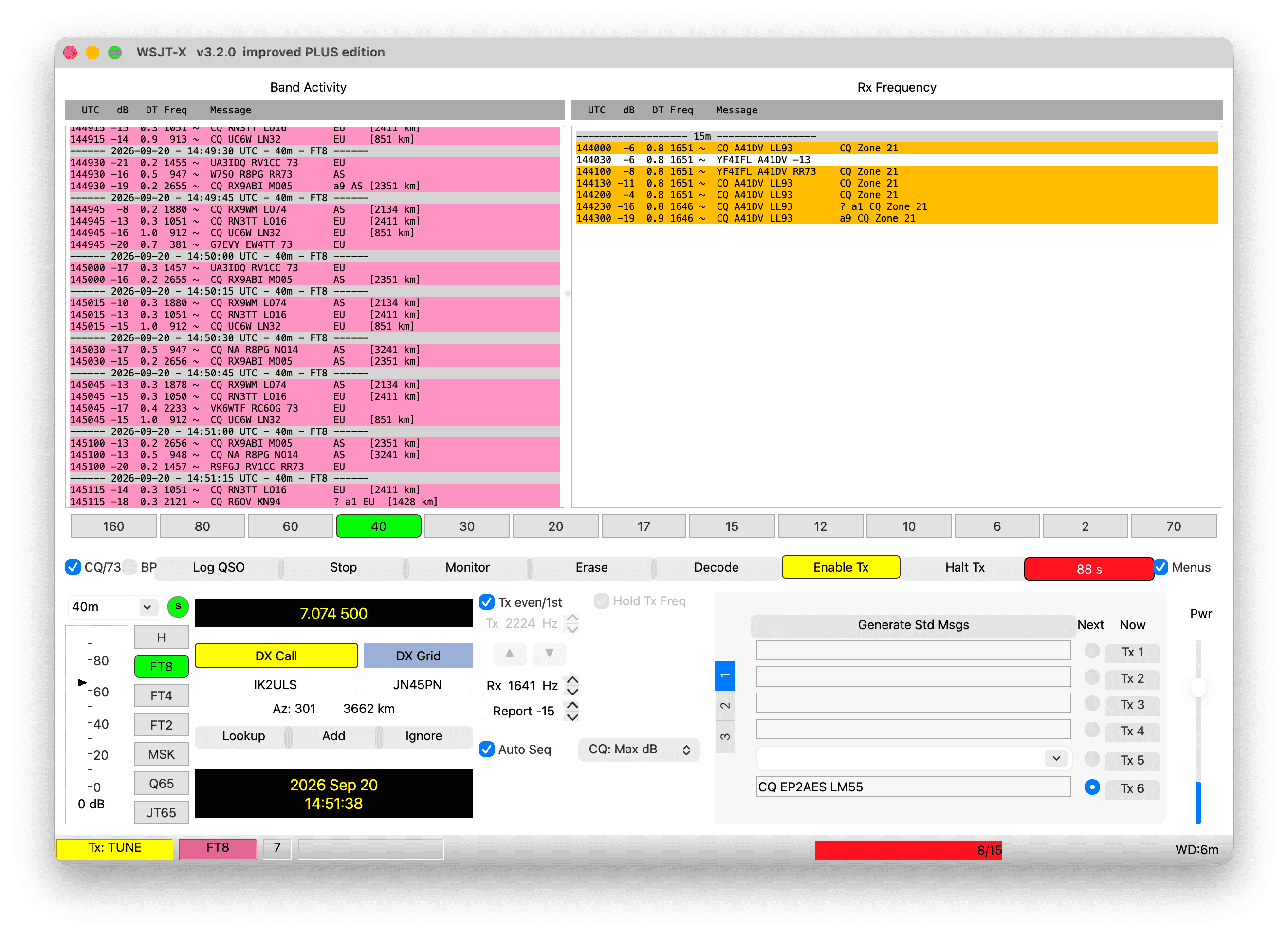Image resolution: width=1288 pixels, height=937 pixels.
Task: Click the Pwr slider handle
Action: click(1197, 688)
